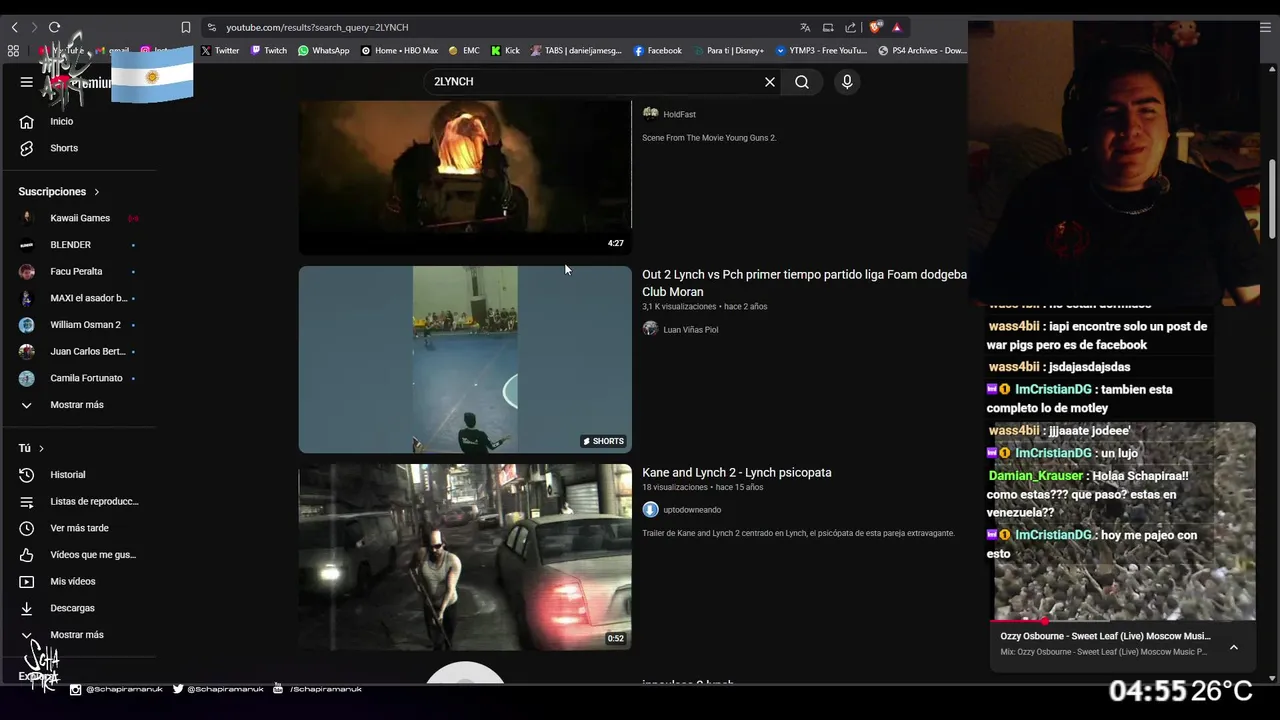The image size is (1280, 720).
Task: Open the Facu Peralta subscription
Action: (x=78, y=272)
